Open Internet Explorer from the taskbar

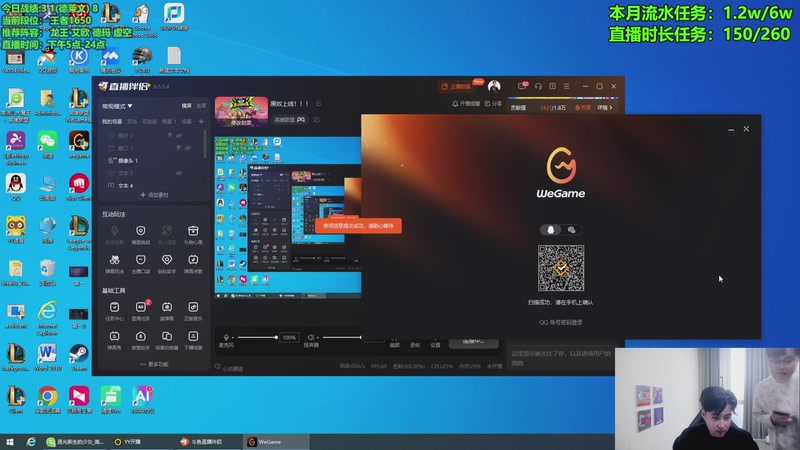[31, 442]
